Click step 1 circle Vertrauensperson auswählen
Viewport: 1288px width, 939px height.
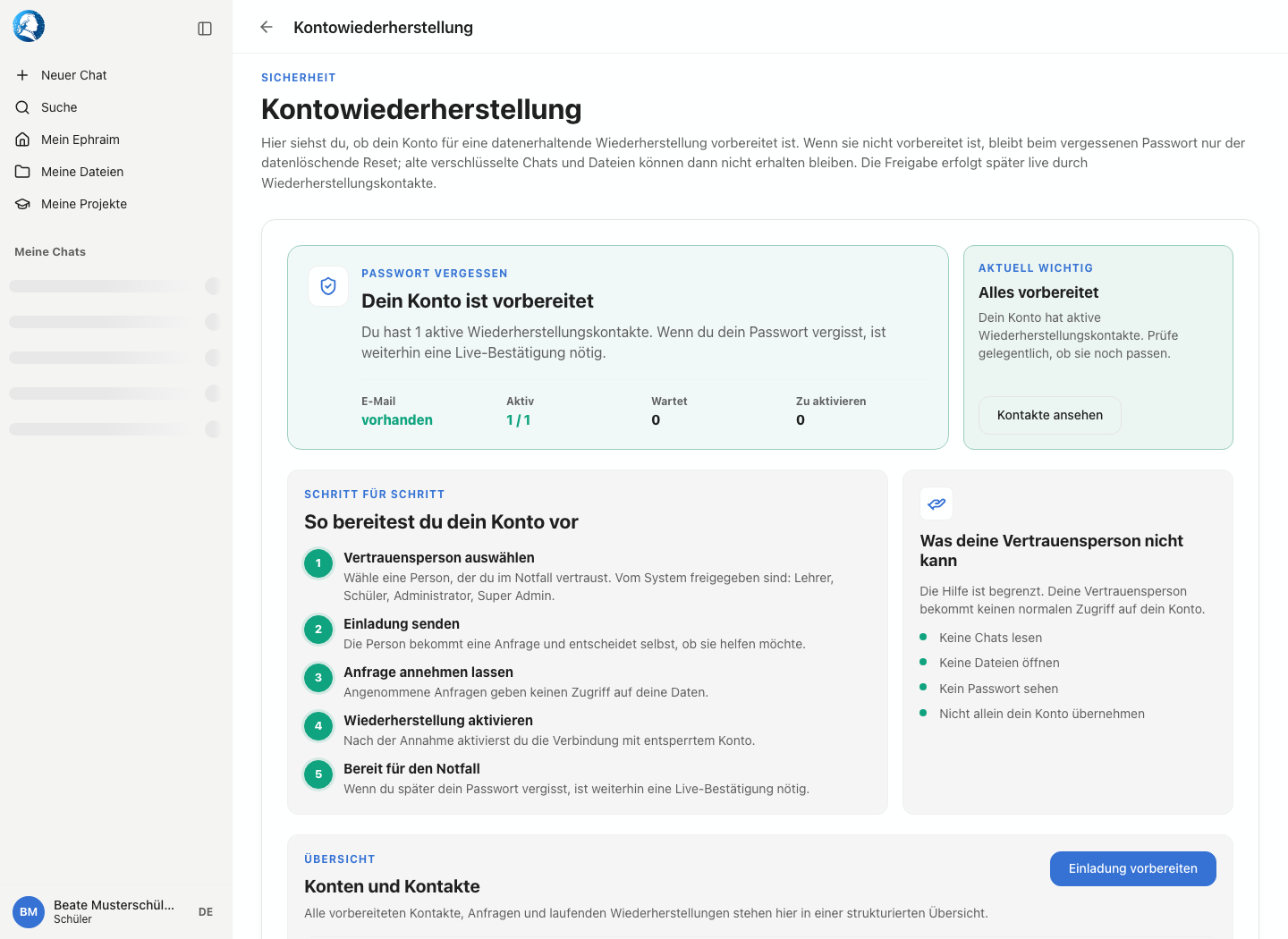pyautogui.click(x=318, y=563)
